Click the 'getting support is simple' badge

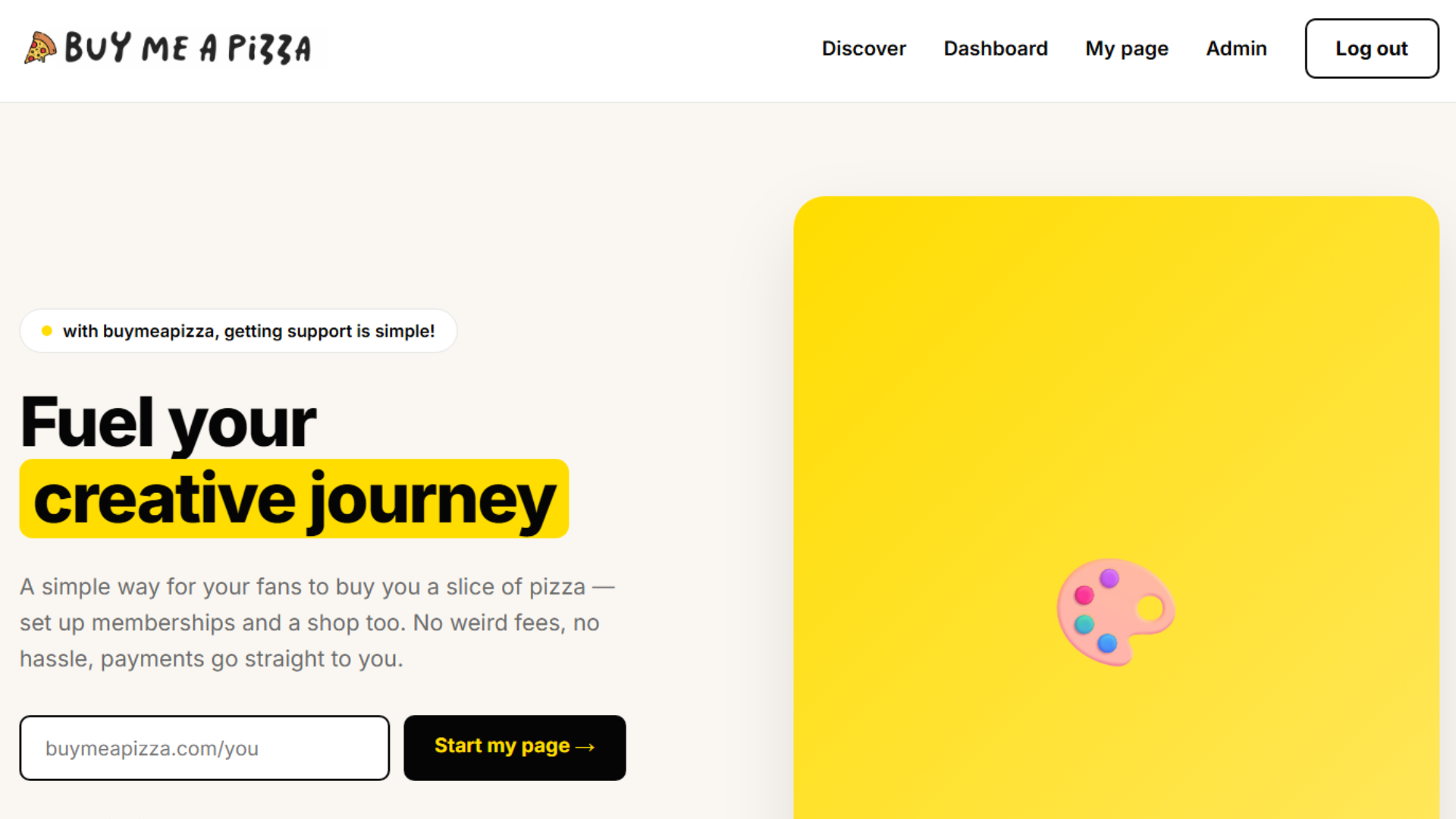[238, 331]
